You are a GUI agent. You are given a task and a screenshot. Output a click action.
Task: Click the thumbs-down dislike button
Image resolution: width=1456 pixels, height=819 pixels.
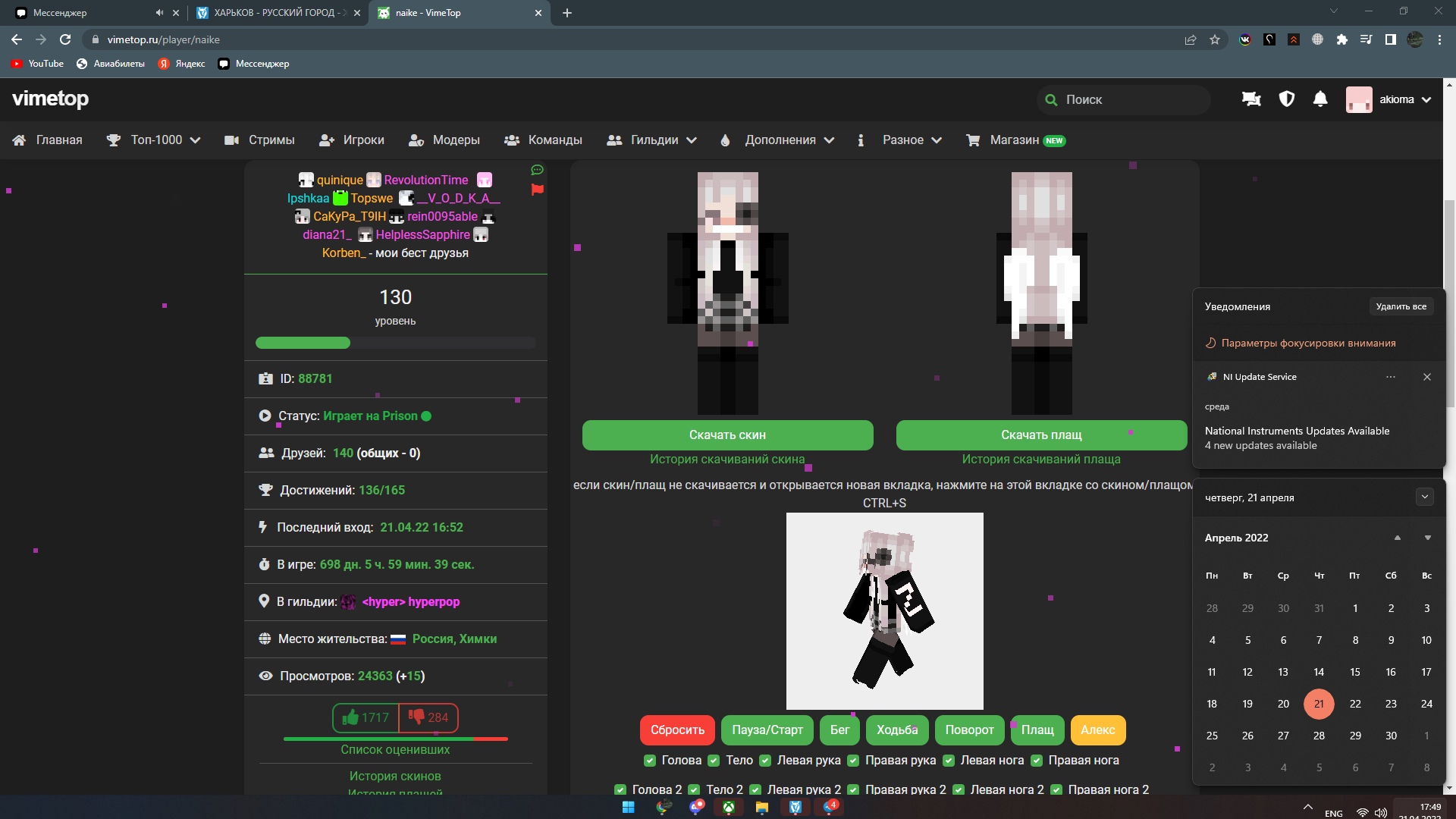428,717
